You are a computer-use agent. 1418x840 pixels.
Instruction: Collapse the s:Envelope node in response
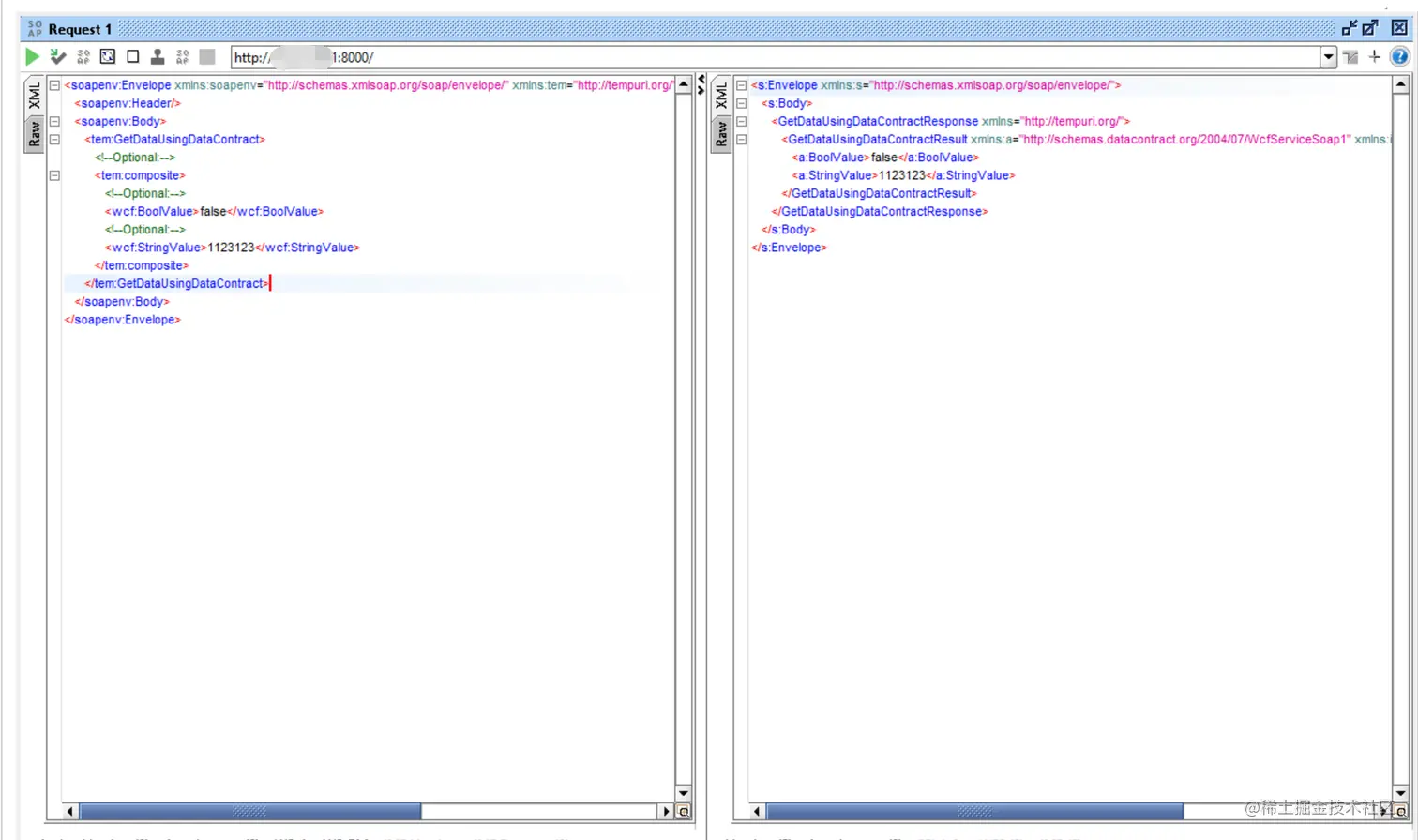coord(741,85)
